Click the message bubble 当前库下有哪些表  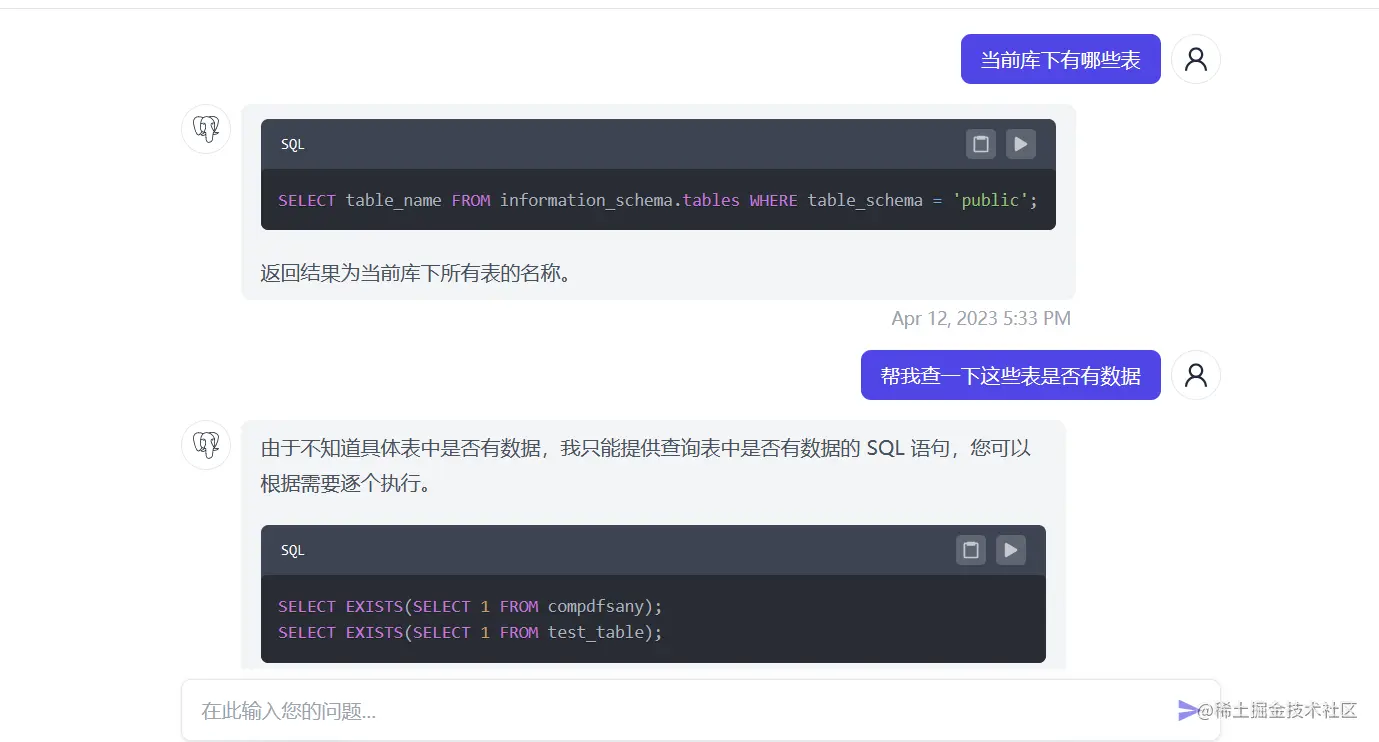pyautogui.click(x=1060, y=59)
